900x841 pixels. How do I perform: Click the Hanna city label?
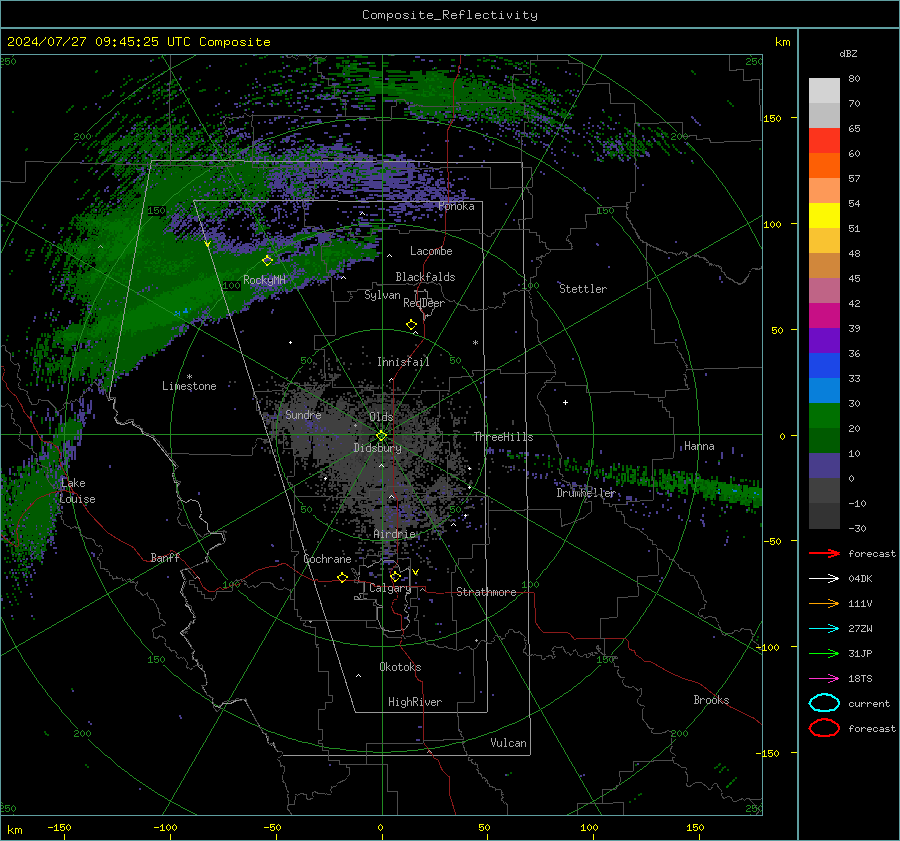(x=699, y=446)
